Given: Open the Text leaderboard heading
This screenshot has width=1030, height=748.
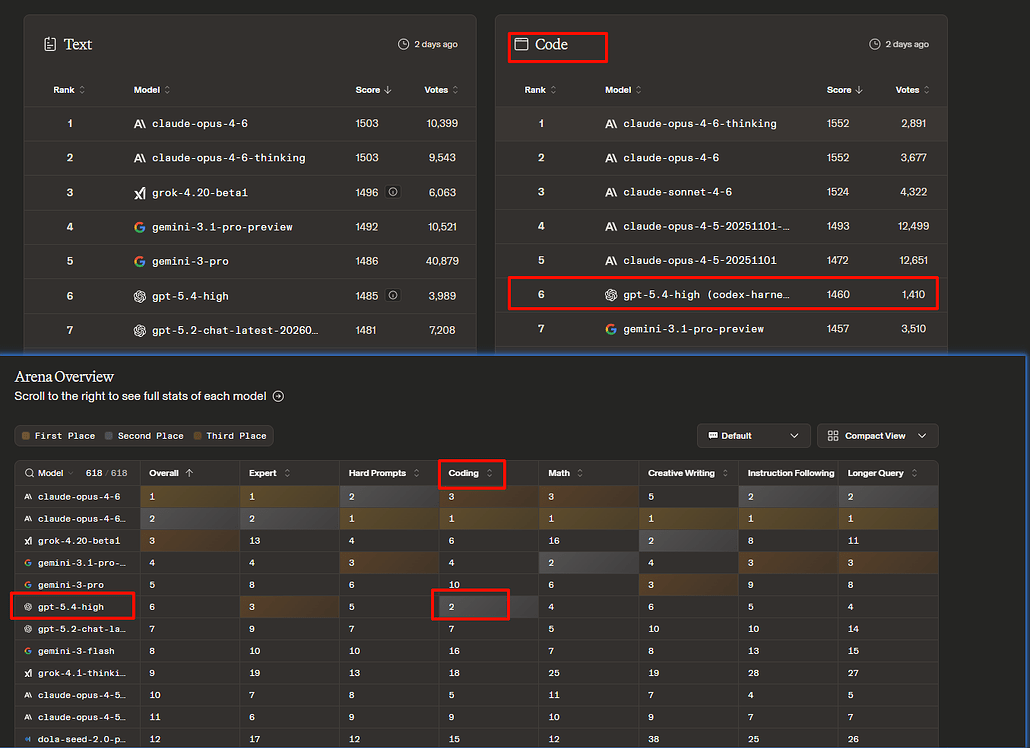Looking at the screenshot, I should point(78,45).
